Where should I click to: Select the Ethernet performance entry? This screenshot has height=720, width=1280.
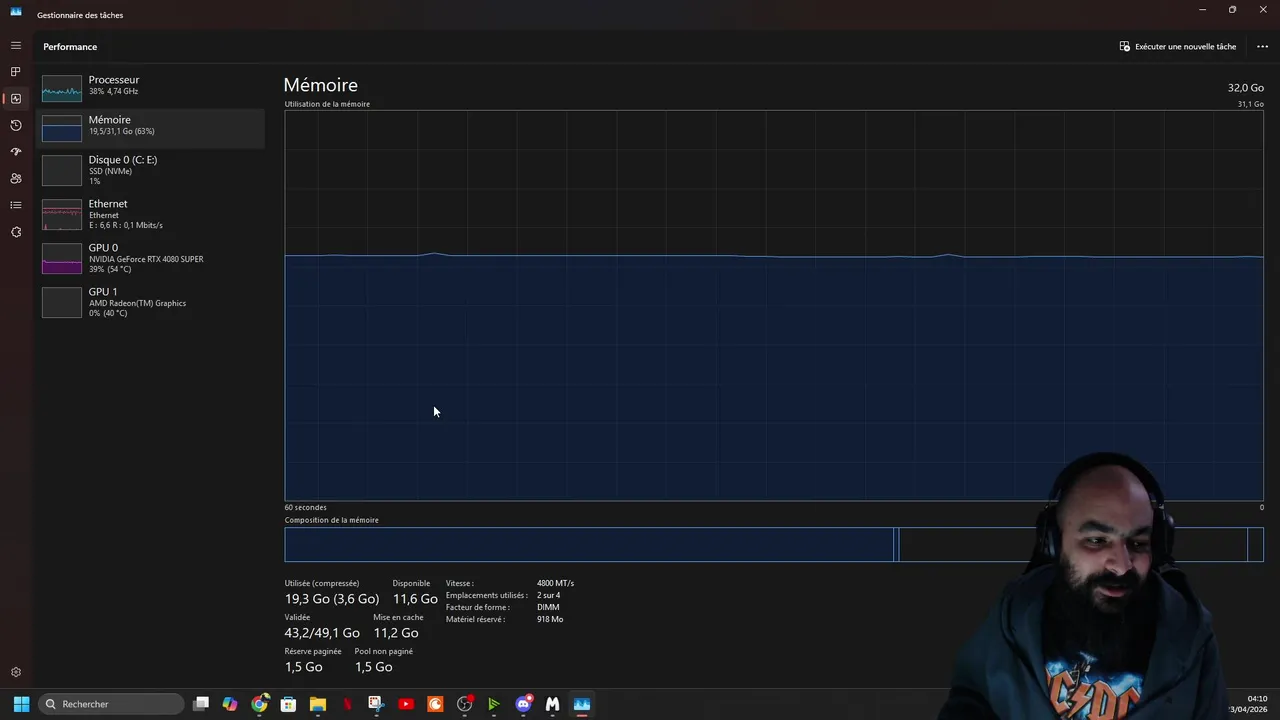[x=150, y=214]
